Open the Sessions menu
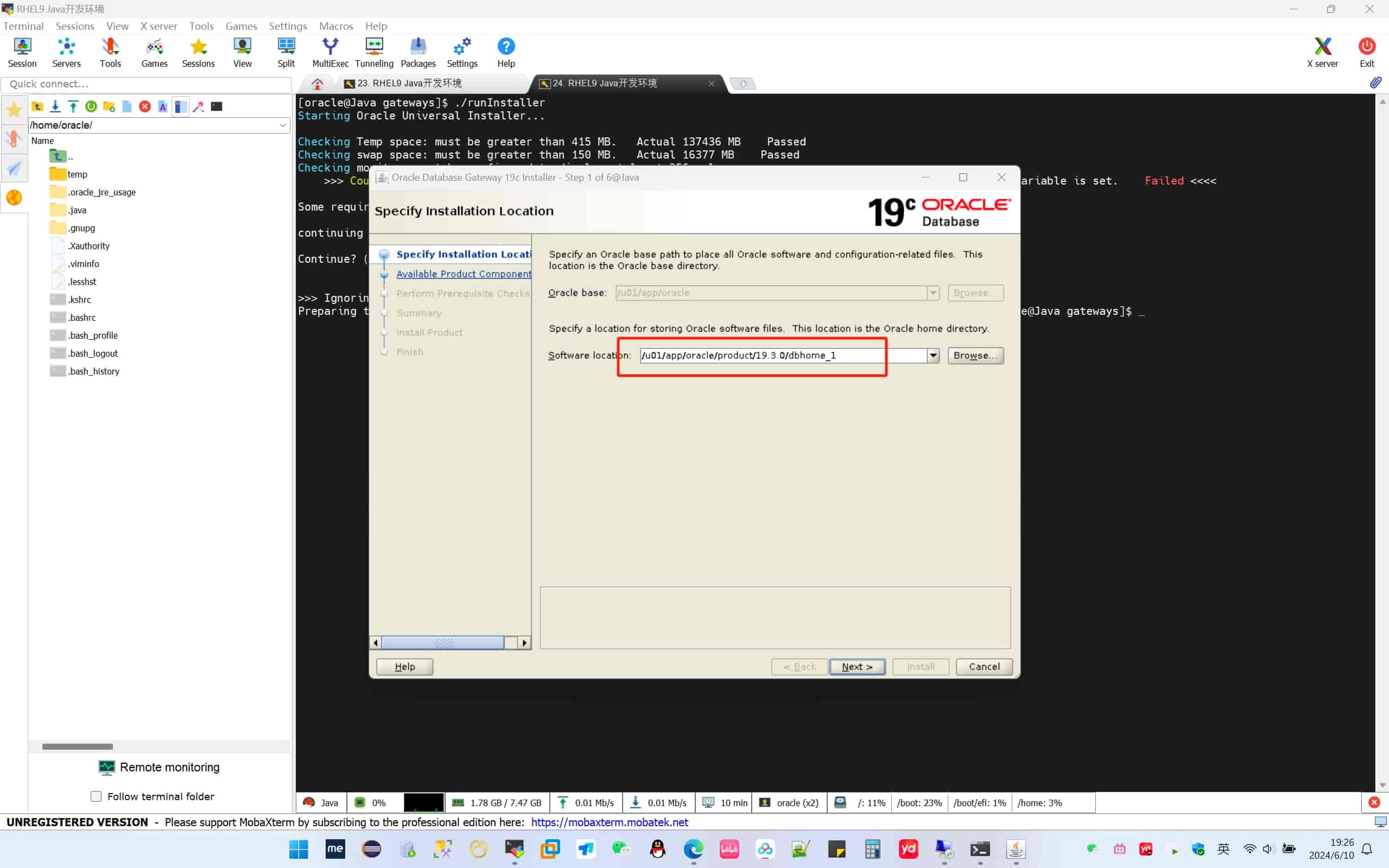This screenshot has height=868, width=1389. (74, 26)
